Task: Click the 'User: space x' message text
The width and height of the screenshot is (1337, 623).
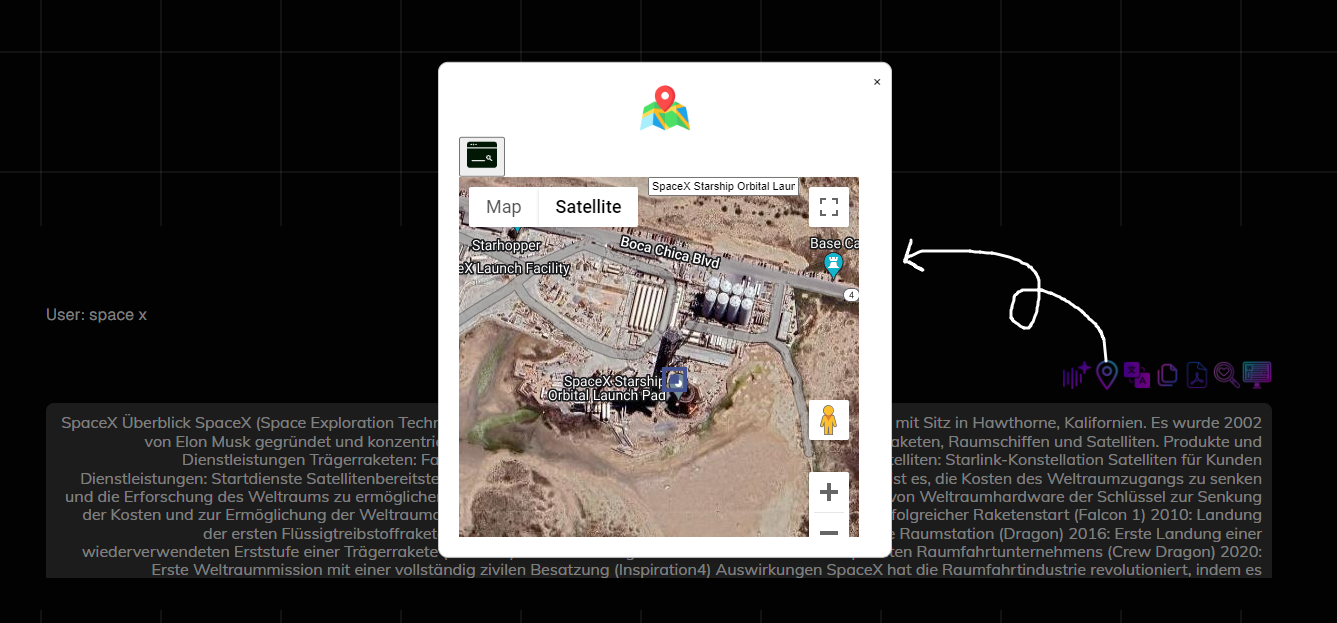Action: [97, 315]
